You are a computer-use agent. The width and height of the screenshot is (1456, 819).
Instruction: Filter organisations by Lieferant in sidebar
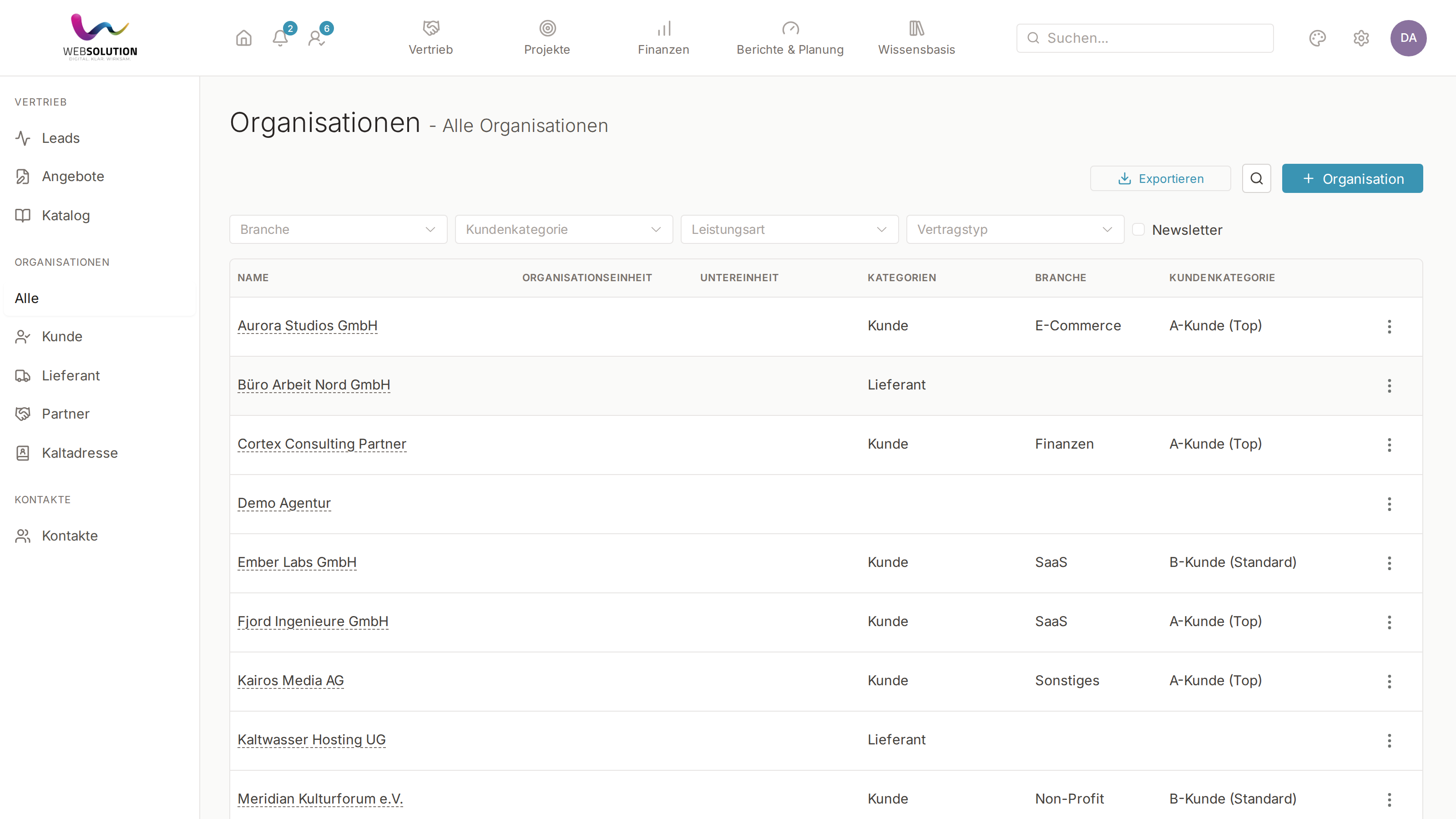(100, 375)
